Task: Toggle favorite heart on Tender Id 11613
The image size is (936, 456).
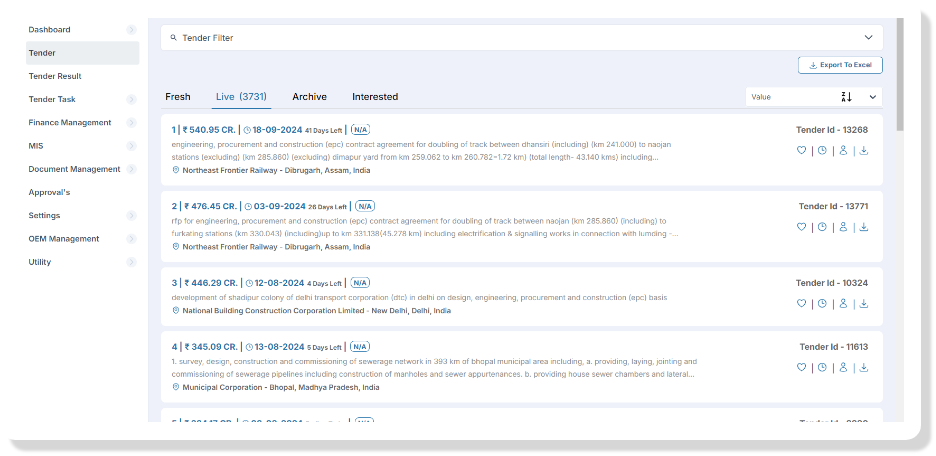Action: [x=801, y=367]
